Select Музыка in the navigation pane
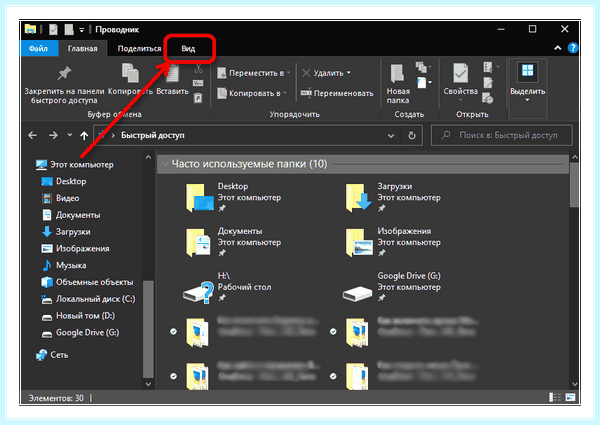The width and height of the screenshot is (600, 425). point(64,265)
